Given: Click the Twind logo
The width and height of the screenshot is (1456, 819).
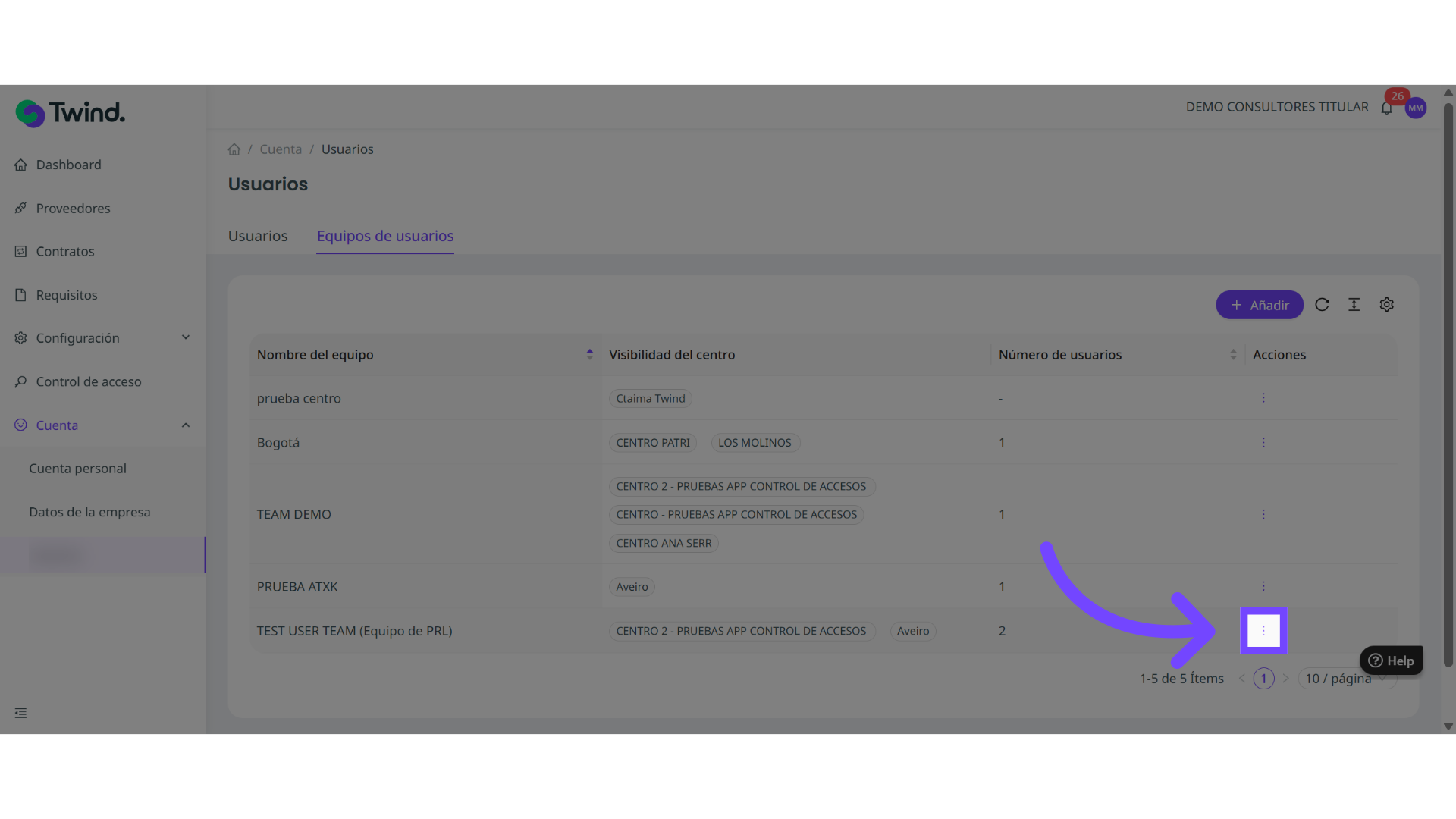Looking at the screenshot, I should pos(71,113).
